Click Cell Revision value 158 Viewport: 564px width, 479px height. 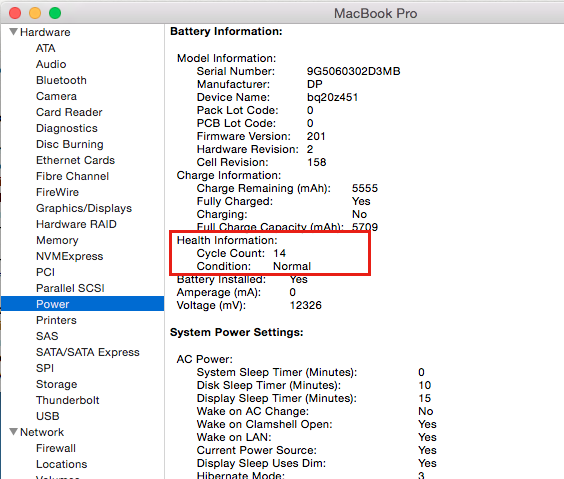click(x=317, y=162)
